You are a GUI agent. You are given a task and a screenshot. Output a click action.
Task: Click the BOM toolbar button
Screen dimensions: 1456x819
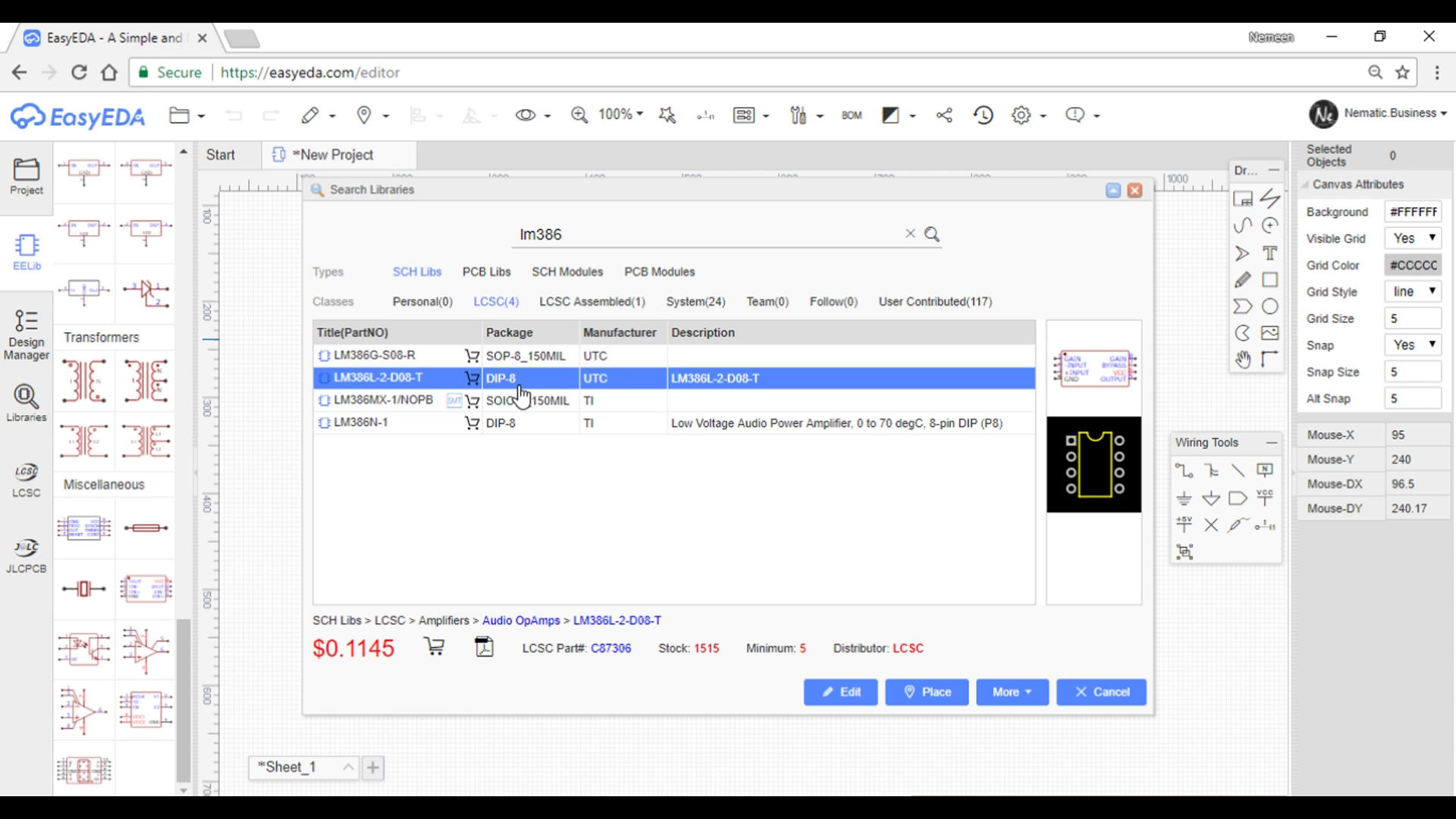852,115
